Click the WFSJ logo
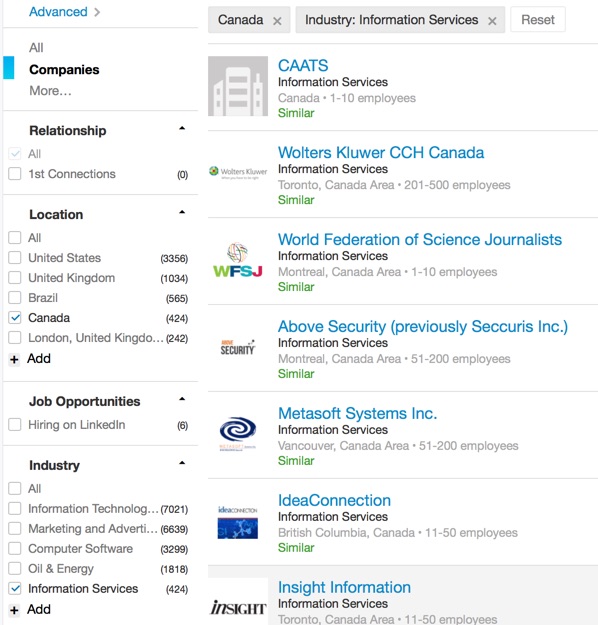The width and height of the screenshot is (598, 625). click(238, 260)
